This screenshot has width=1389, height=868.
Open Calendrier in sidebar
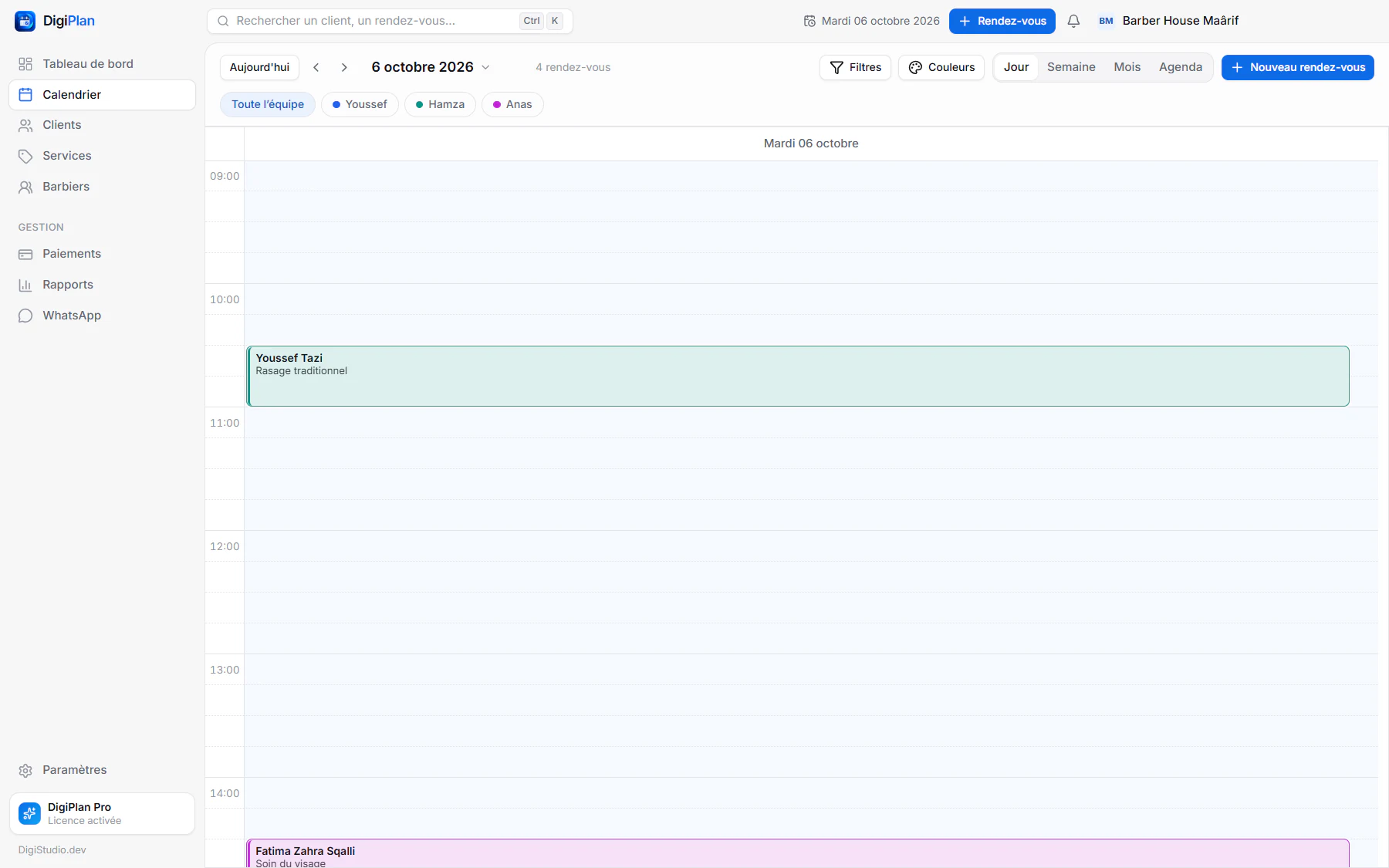pos(102,95)
